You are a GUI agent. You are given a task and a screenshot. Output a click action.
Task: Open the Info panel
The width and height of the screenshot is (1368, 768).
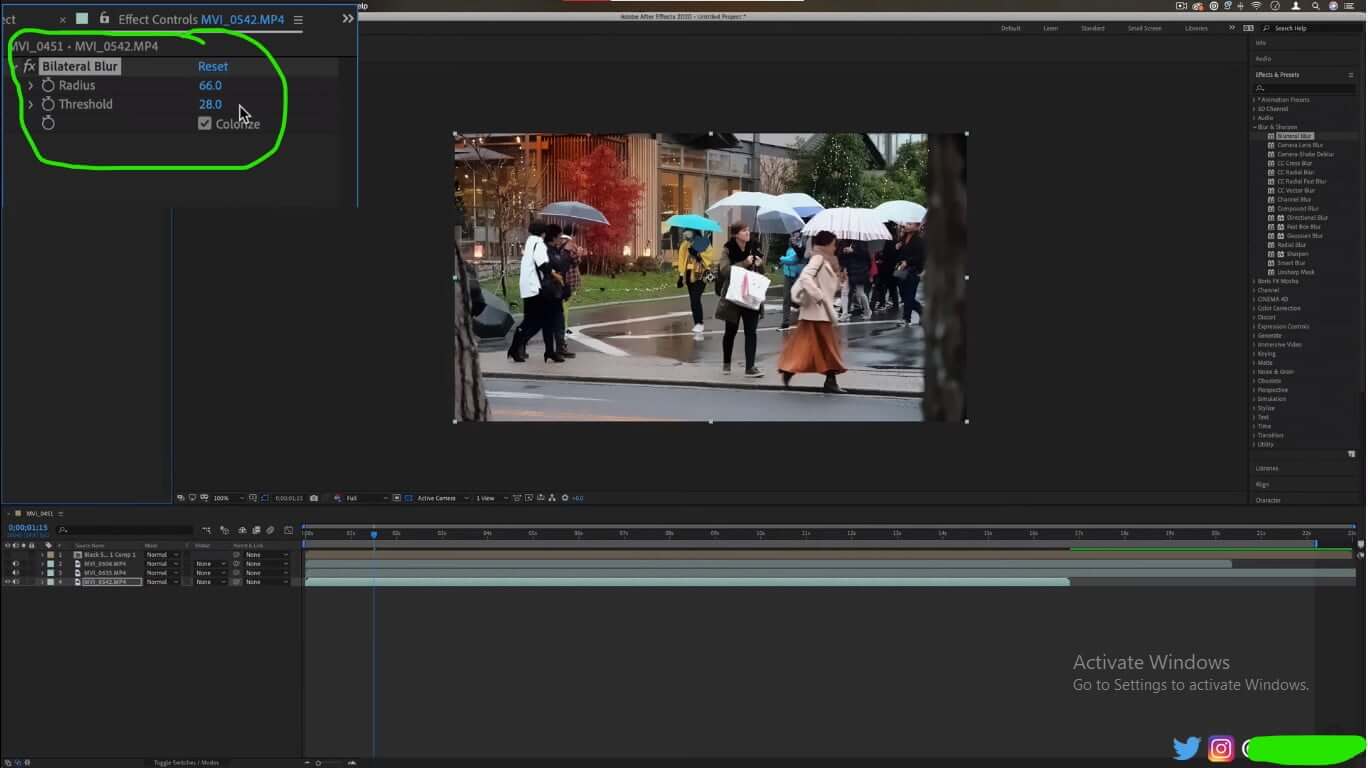coord(1261,43)
